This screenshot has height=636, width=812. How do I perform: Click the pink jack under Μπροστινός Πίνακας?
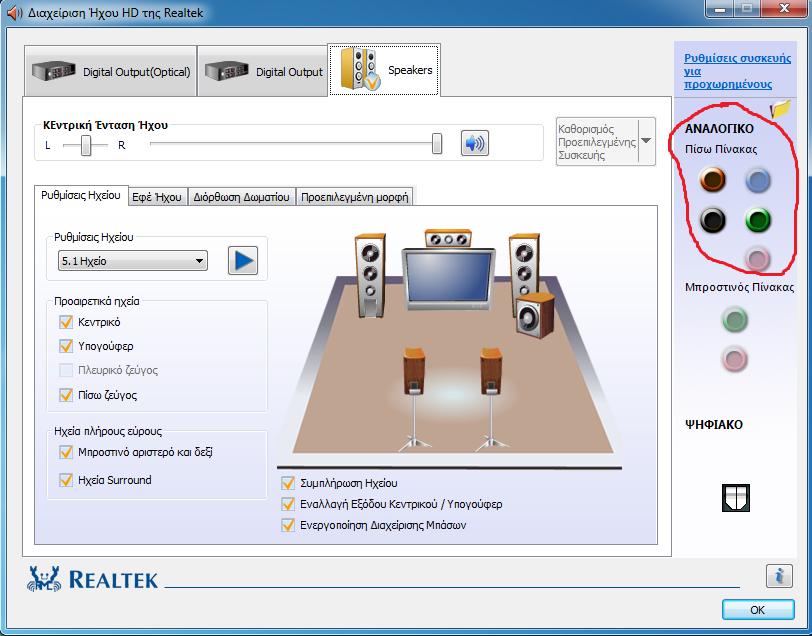[735, 358]
